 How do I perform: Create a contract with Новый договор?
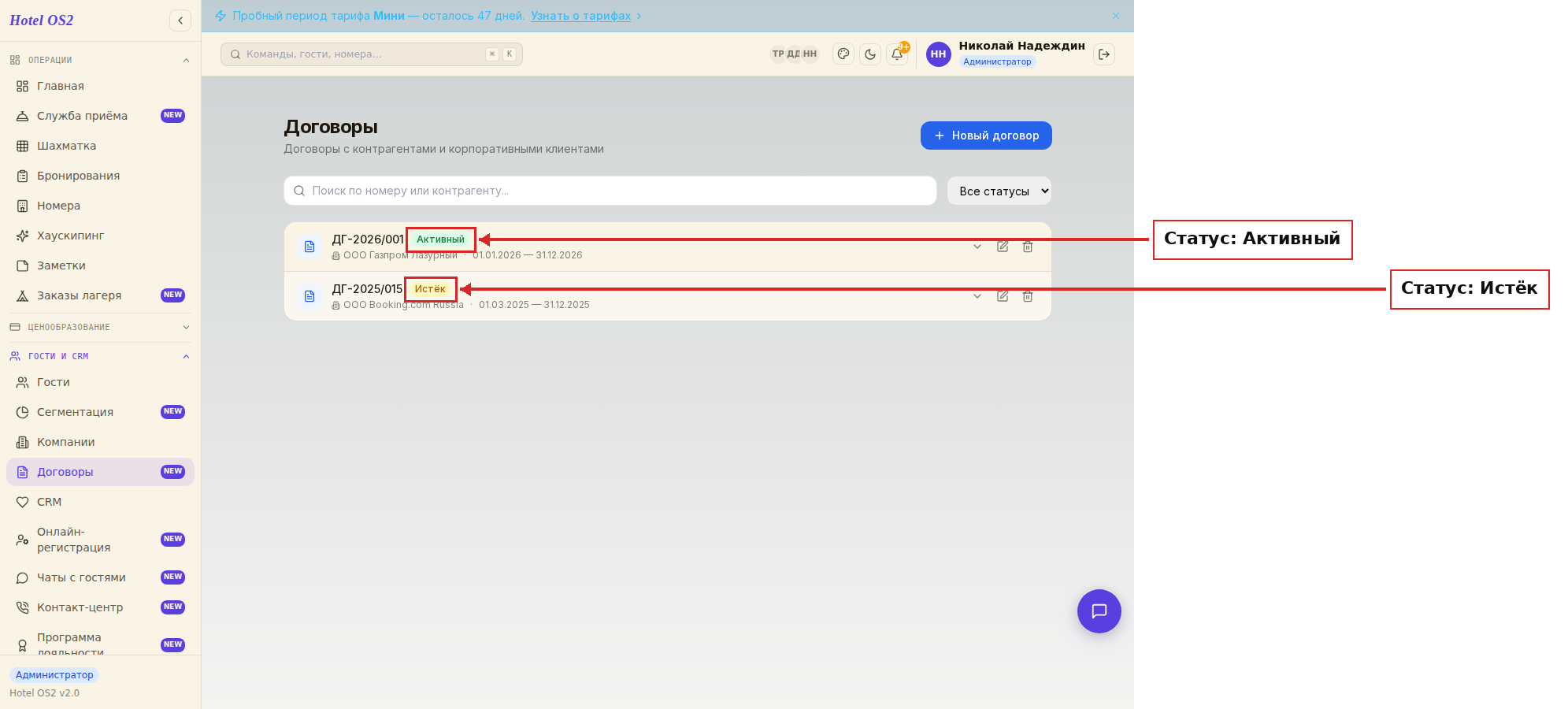tap(986, 135)
